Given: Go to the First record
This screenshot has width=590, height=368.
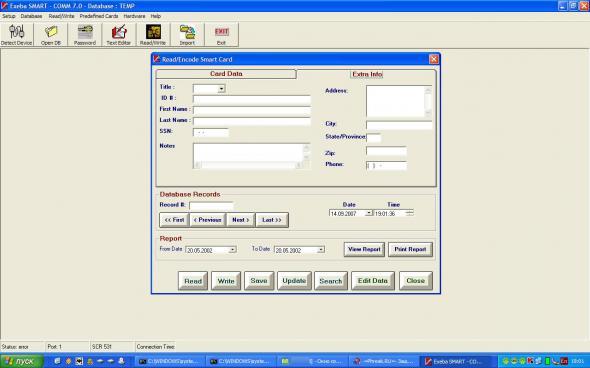Looking at the screenshot, I should (174, 220).
